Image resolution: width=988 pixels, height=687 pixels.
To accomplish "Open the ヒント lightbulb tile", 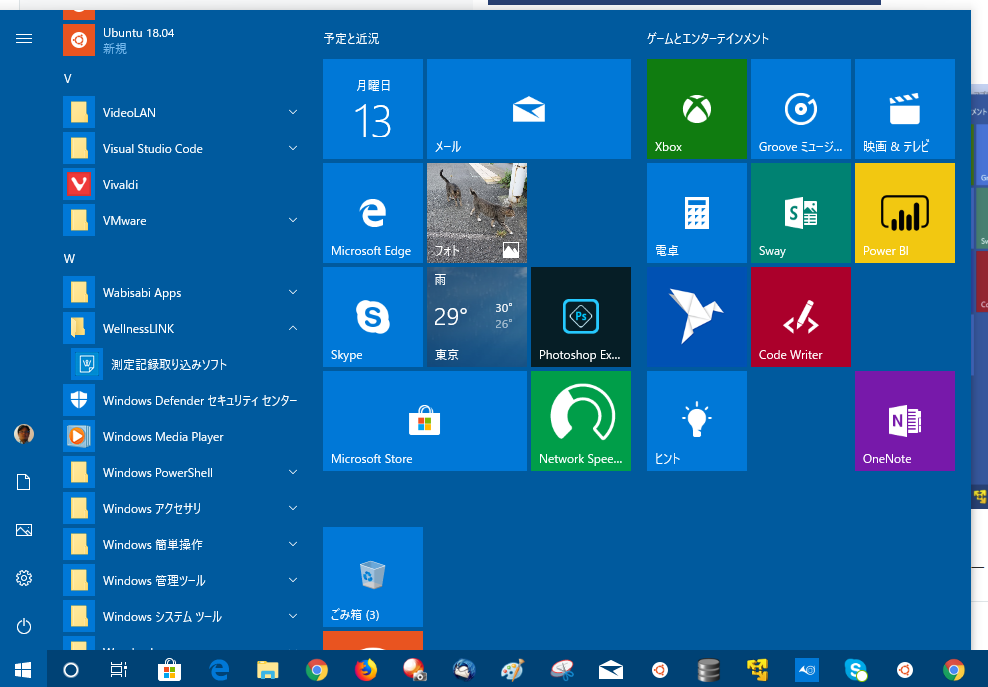I will click(x=697, y=421).
